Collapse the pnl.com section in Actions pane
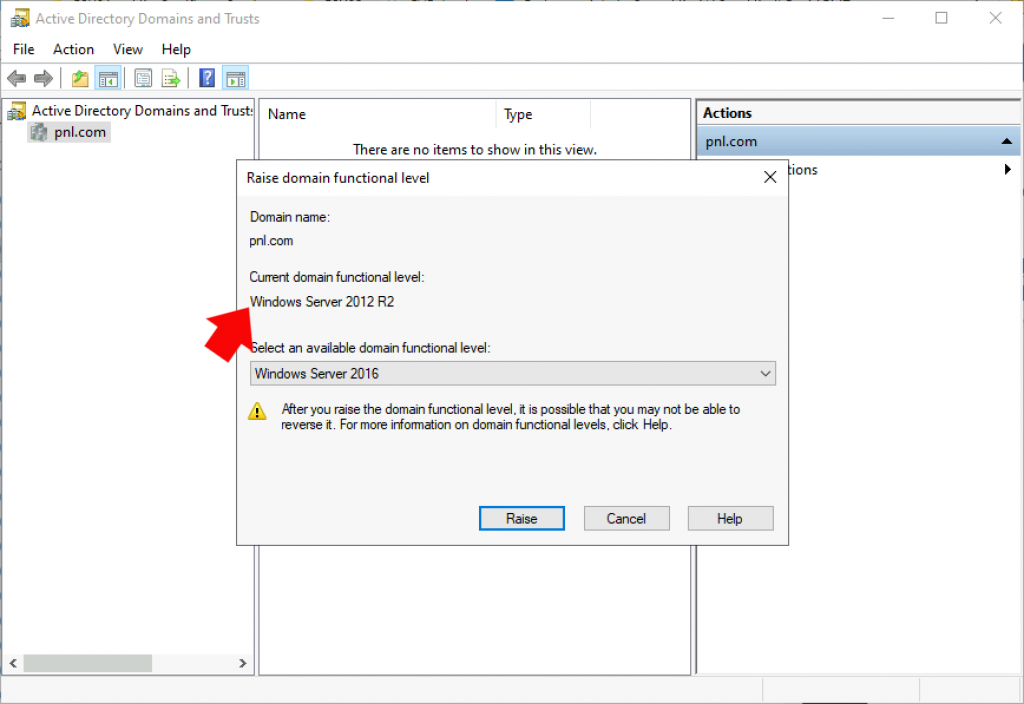Screen dimensions: 1024x704 1006,142
